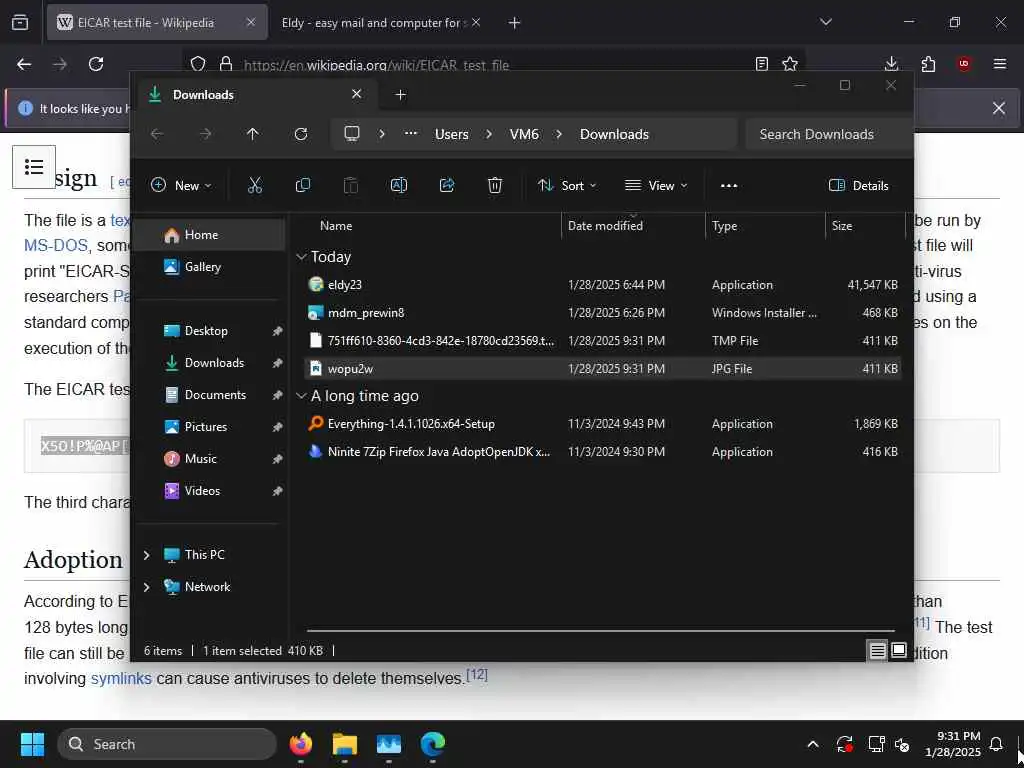Open the Sort dropdown menu

coord(567,185)
